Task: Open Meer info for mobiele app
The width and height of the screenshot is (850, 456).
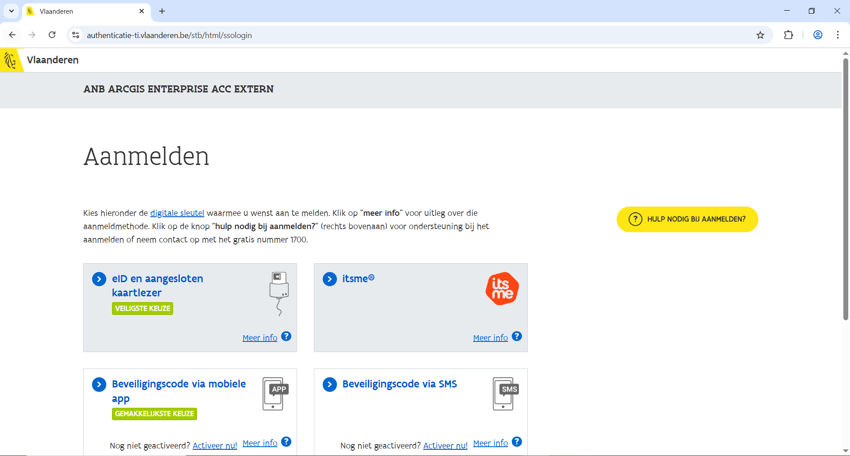Action: 260,442
